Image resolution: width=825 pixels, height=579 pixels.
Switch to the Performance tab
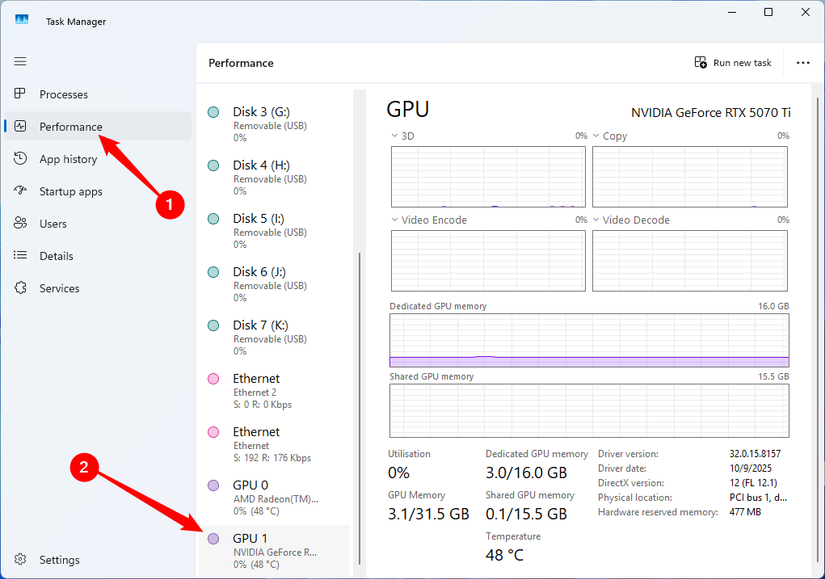tap(68, 126)
